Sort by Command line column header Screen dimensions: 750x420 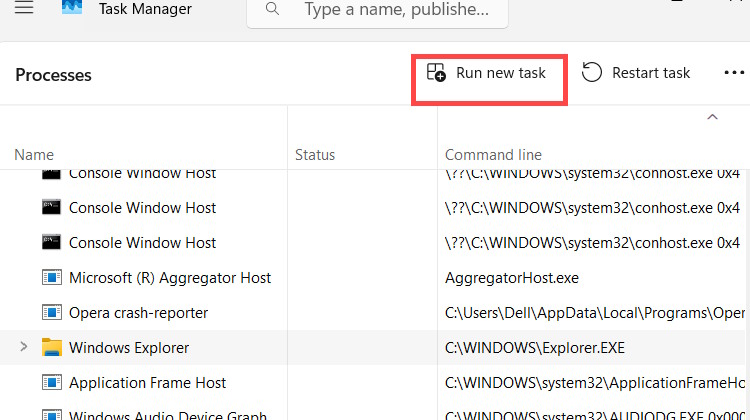(x=493, y=155)
